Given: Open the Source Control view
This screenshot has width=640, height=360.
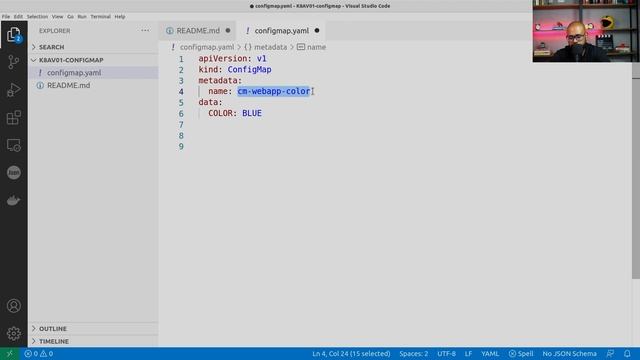Looking at the screenshot, I should tap(13, 62).
